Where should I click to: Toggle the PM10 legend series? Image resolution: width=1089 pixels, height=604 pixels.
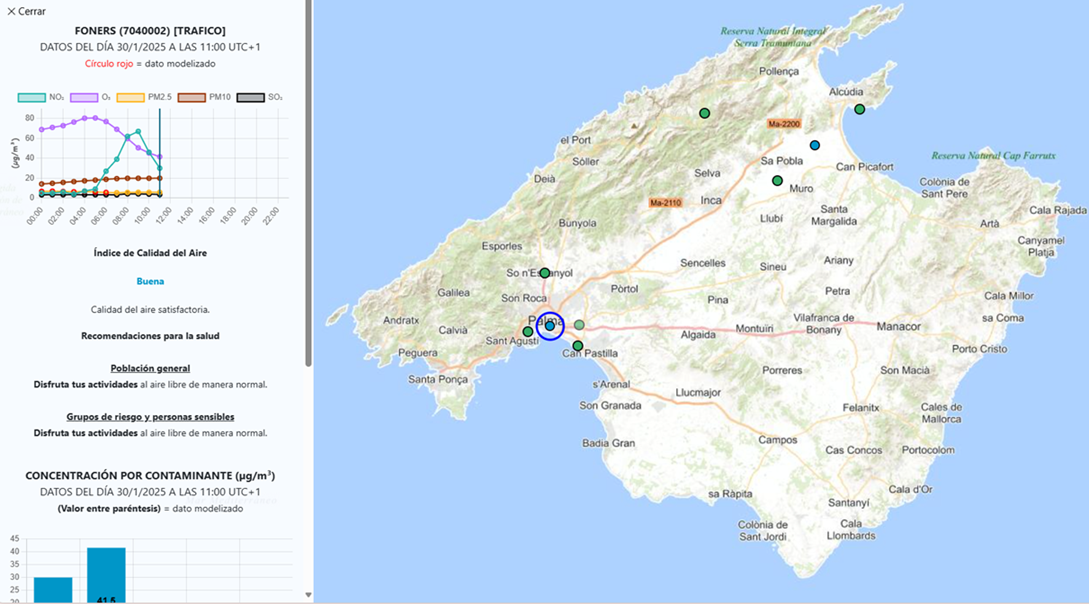205,97
